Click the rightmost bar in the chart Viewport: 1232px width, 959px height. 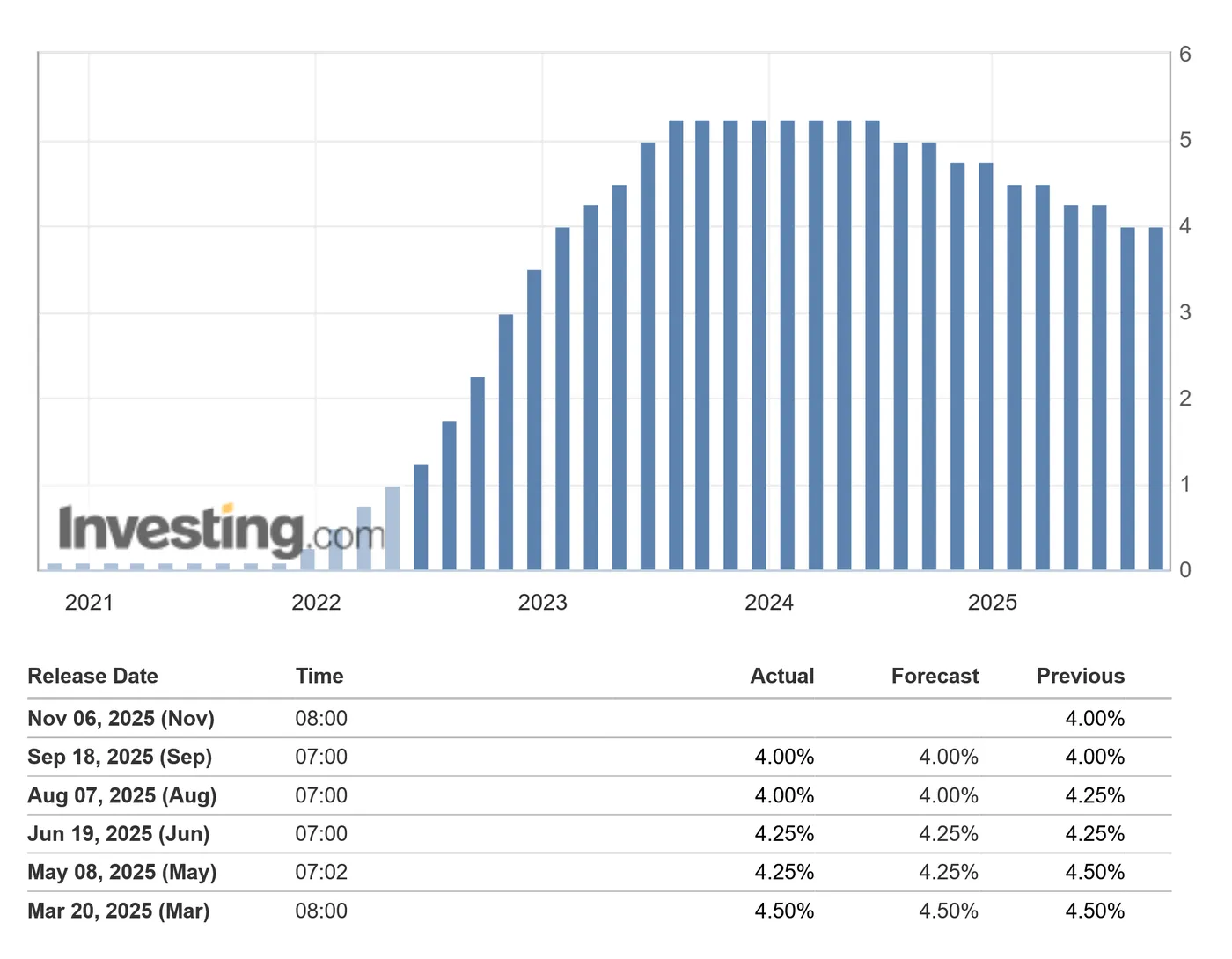point(1155,399)
